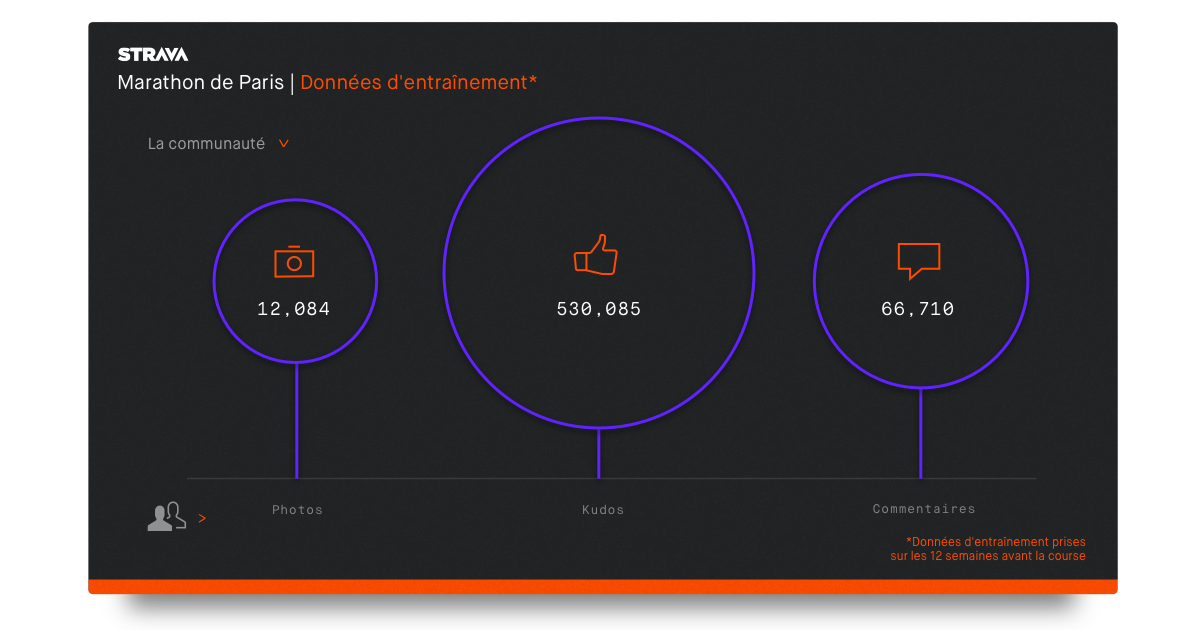
Task: Click the Commentaires axis label
Action: tap(923, 509)
